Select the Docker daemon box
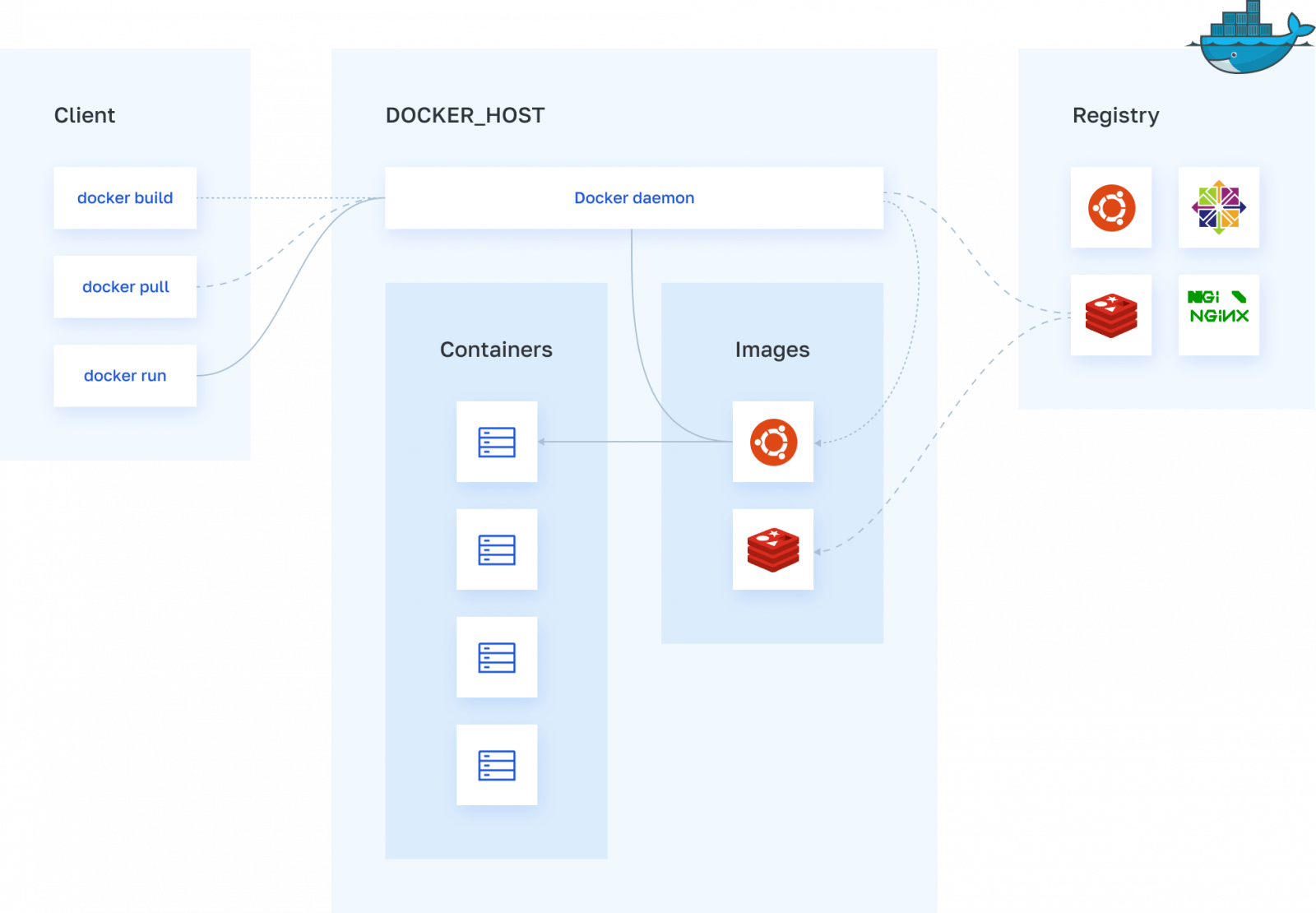1316x913 pixels. pos(634,198)
